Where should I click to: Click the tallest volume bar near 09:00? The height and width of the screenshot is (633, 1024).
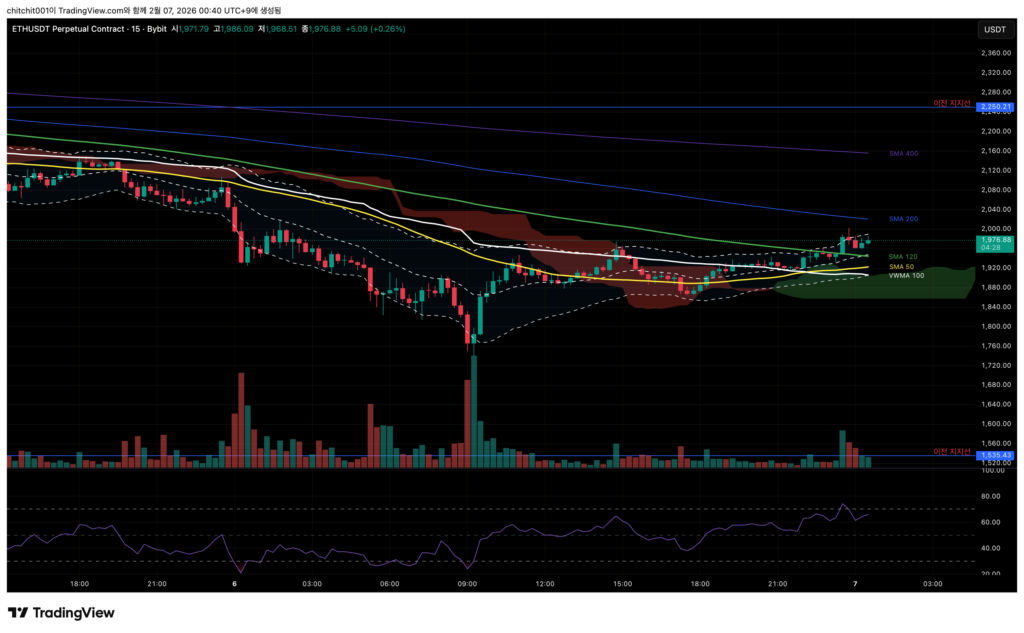click(474, 410)
